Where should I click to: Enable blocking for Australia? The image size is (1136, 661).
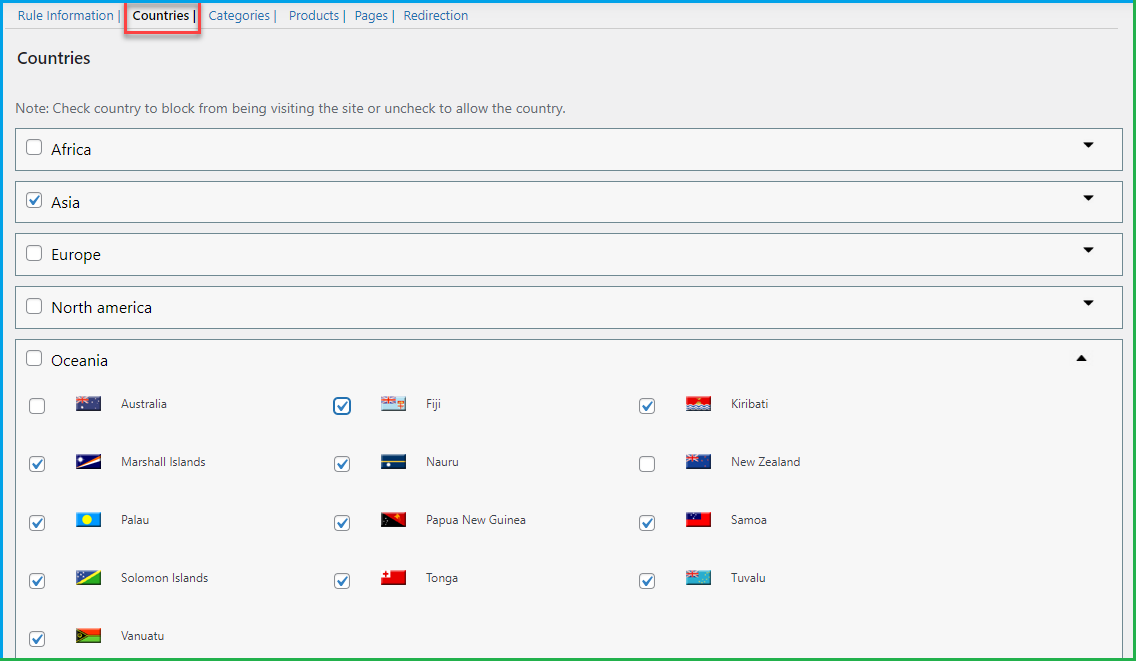point(37,406)
